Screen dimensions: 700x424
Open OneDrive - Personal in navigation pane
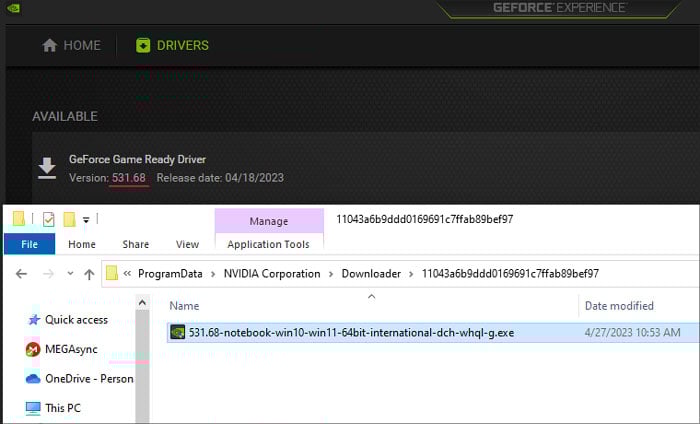pyautogui.click(x=89, y=378)
